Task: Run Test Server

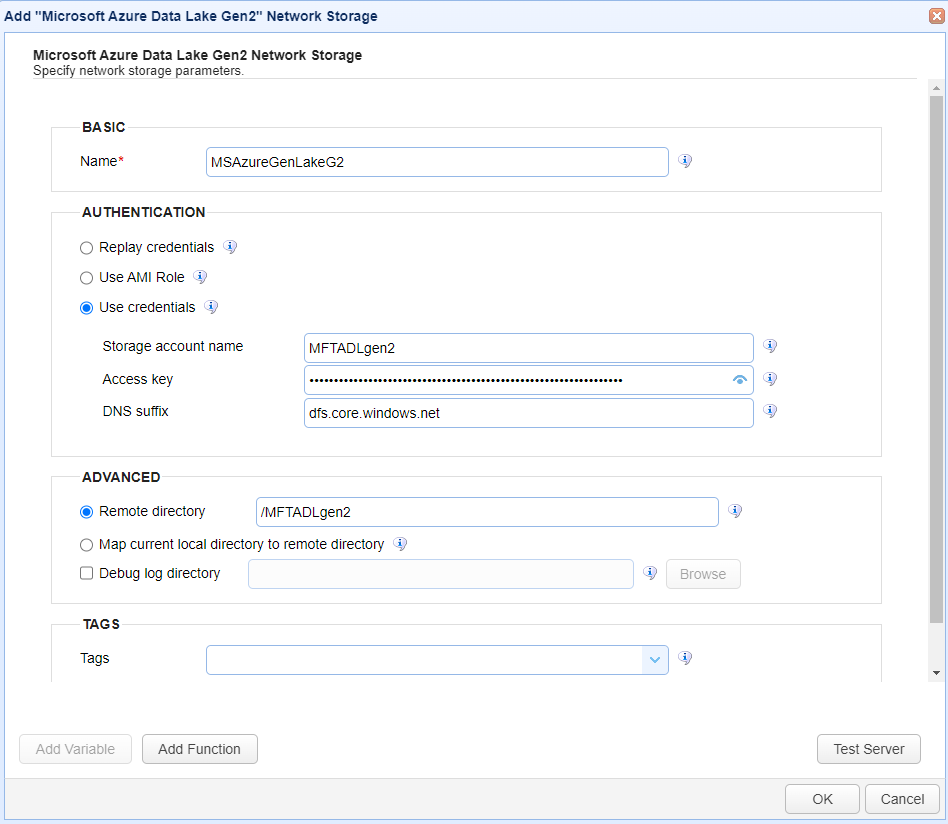Action: point(869,749)
